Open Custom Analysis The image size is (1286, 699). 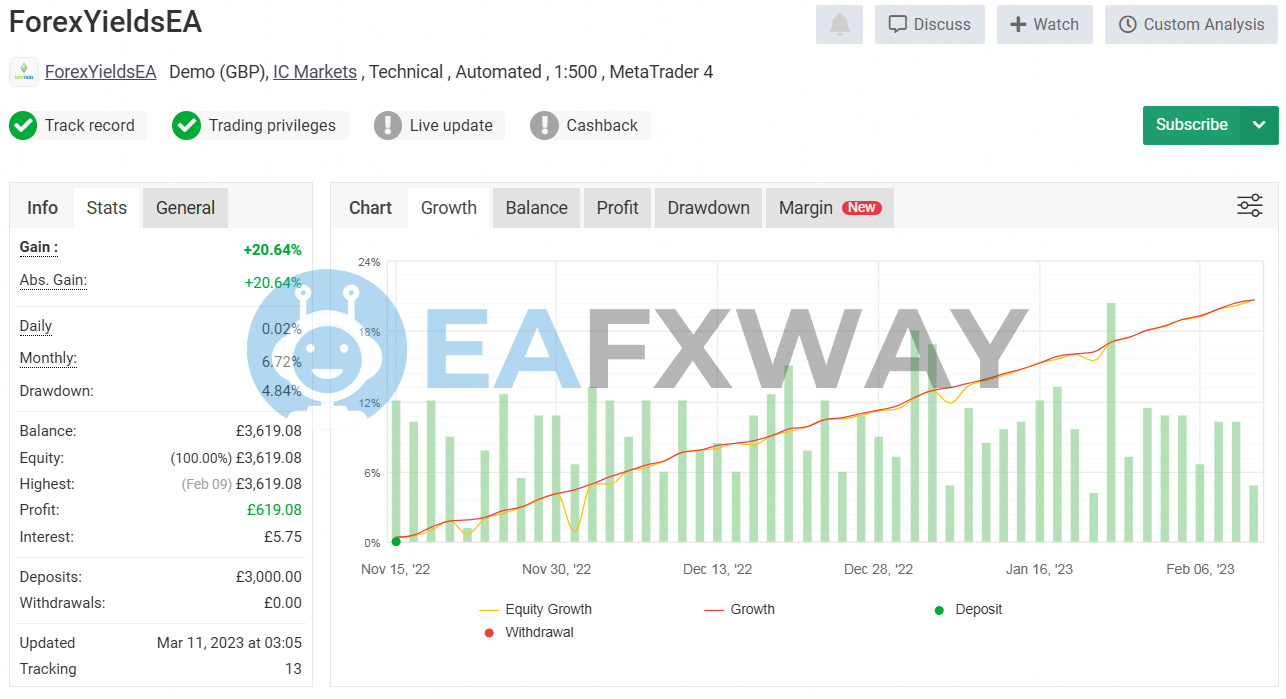pos(1191,24)
